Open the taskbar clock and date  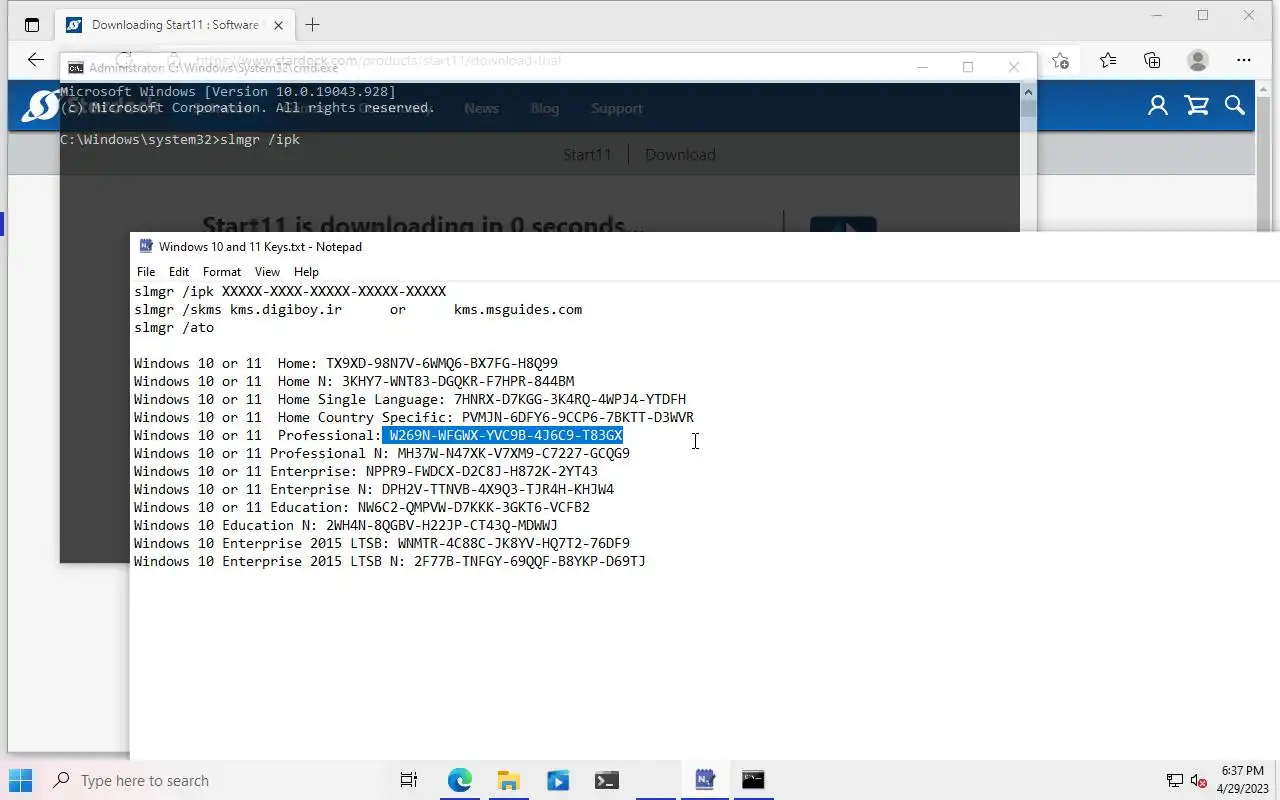(1241, 780)
